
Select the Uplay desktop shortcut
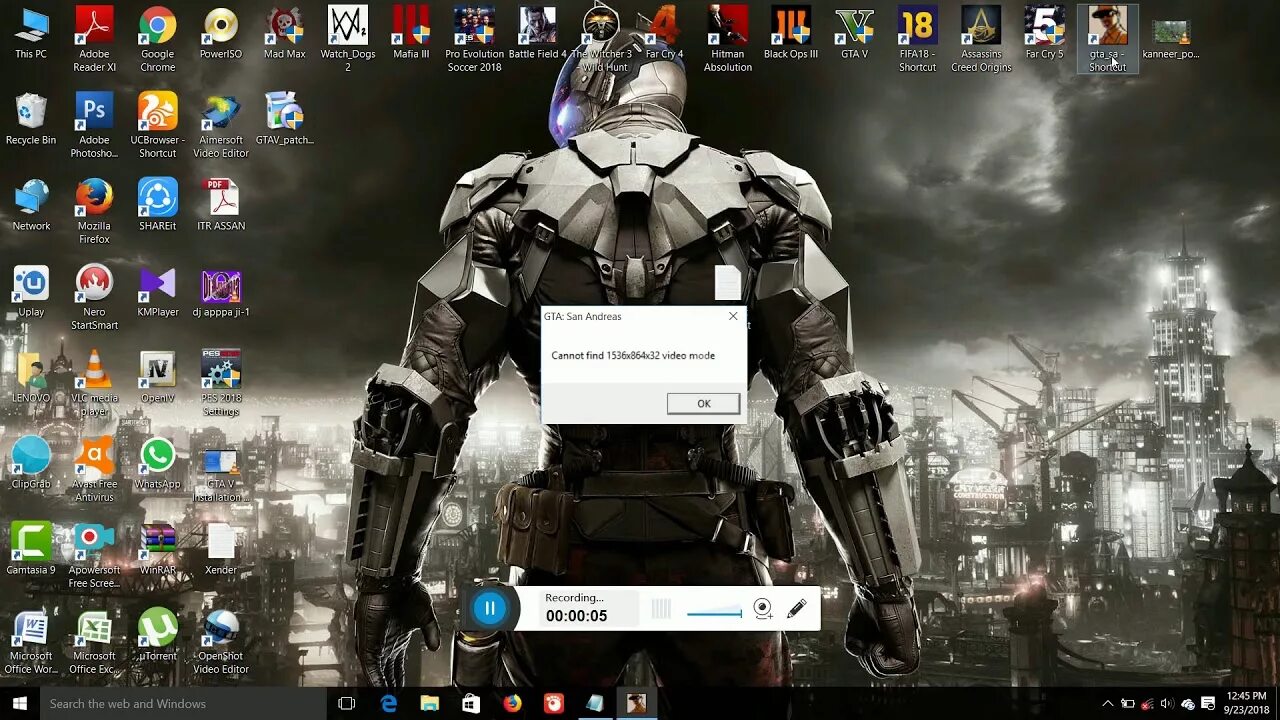click(x=31, y=291)
